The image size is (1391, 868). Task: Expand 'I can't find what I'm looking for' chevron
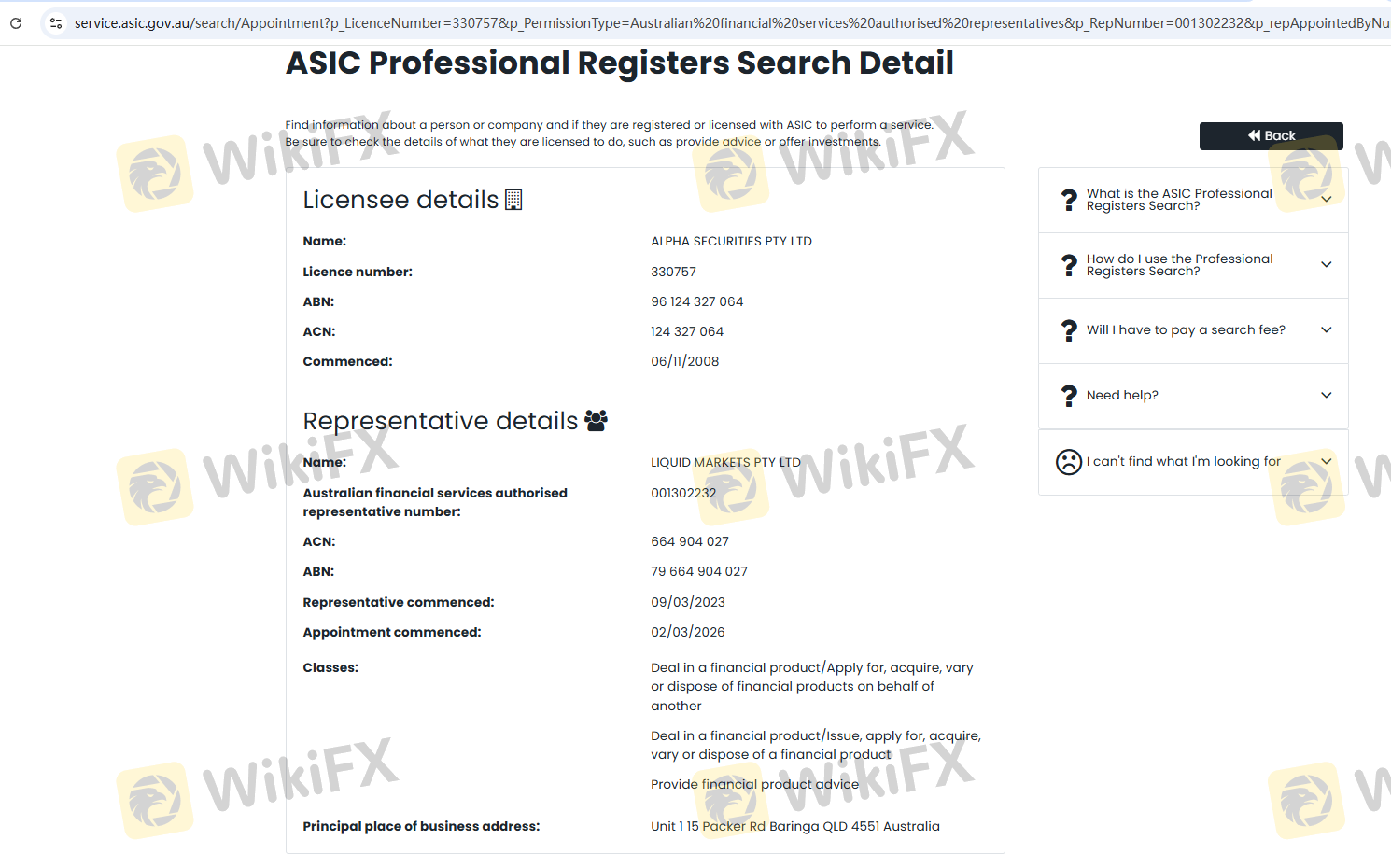[1326, 461]
